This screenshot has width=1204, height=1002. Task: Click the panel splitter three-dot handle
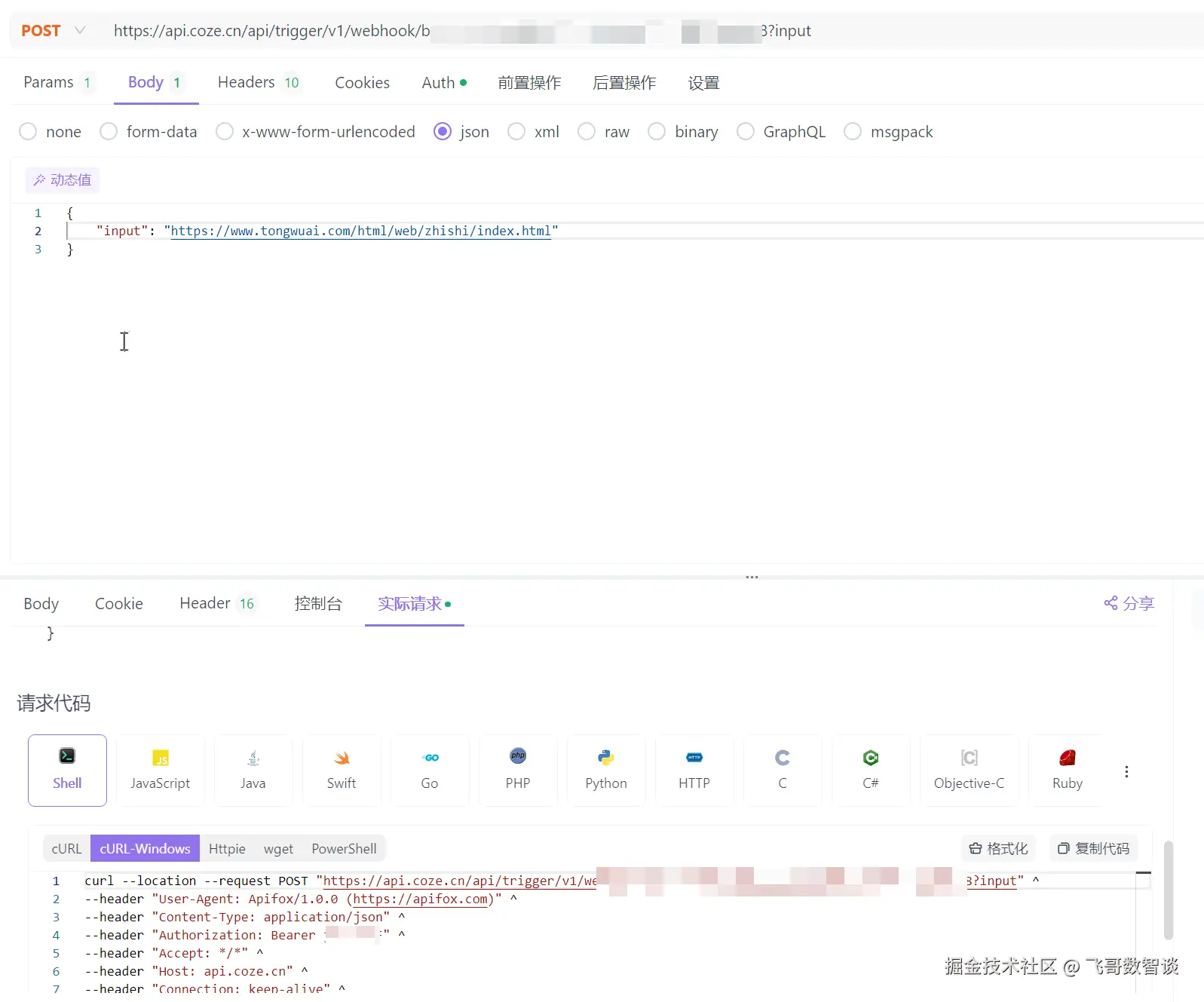click(752, 577)
